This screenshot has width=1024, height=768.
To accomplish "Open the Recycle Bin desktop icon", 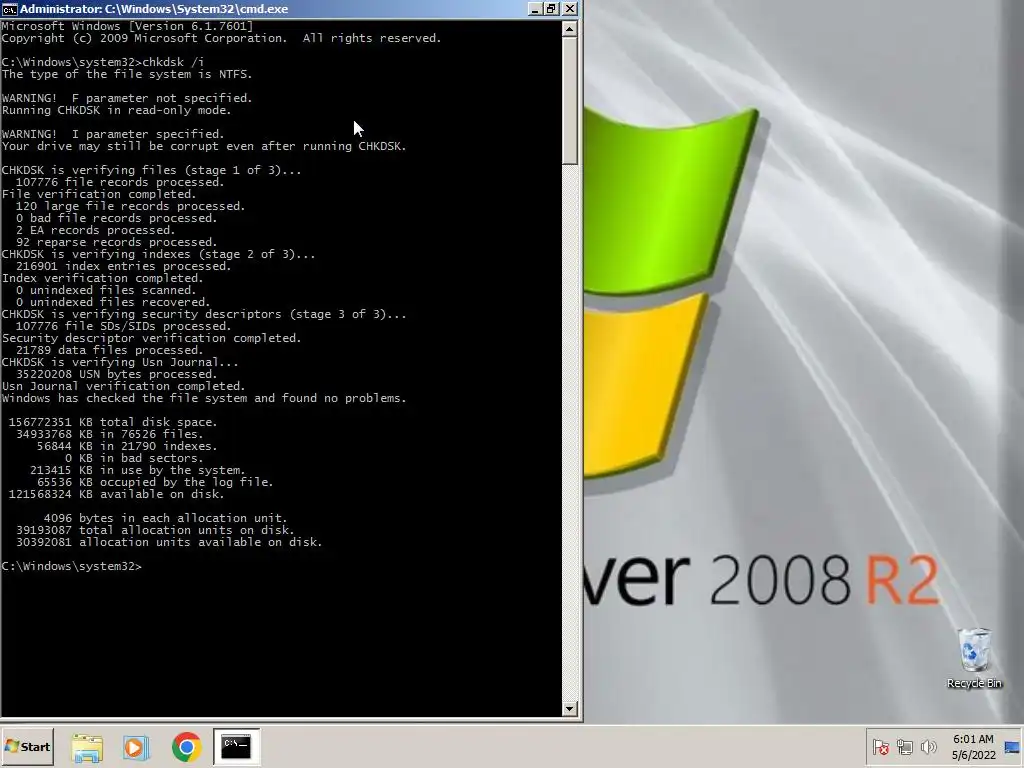I will click(x=974, y=658).
